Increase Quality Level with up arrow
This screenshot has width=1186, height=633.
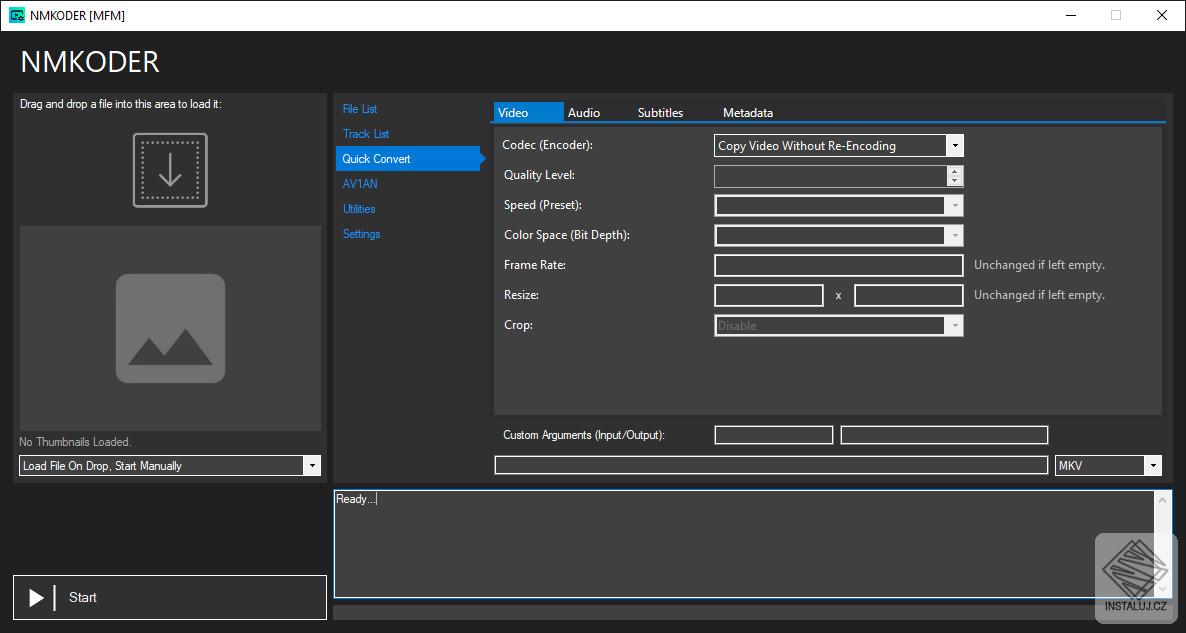point(955,171)
